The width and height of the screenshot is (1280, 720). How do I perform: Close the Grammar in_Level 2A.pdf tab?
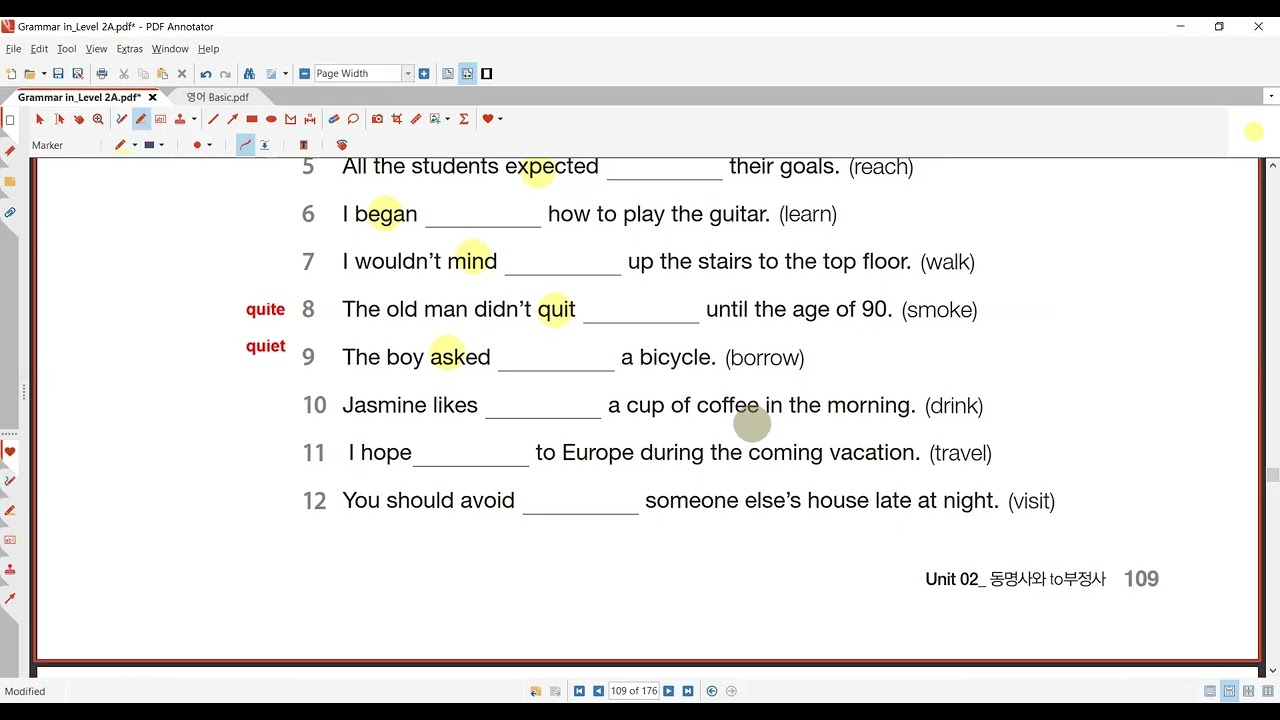click(153, 97)
